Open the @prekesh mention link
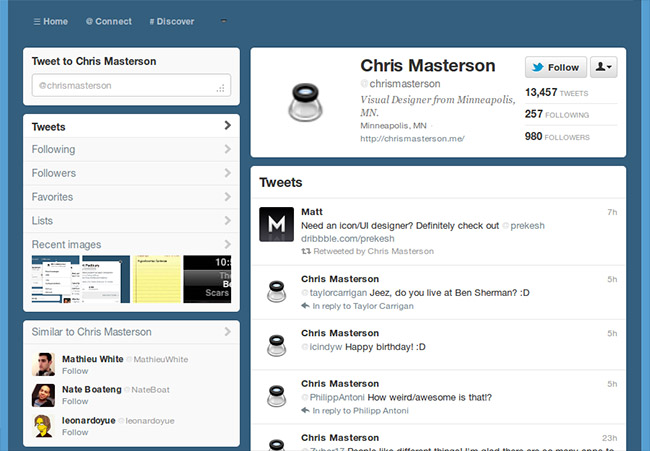Image resolution: width=650 pixels, height=451 pixels. click(524, 226)
